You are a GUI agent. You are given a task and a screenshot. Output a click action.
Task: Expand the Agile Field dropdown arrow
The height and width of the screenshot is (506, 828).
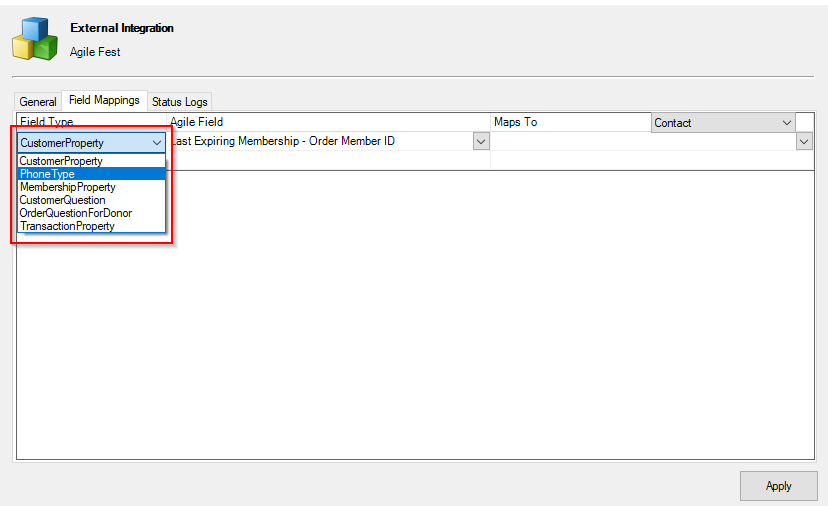tap(481, 142)
